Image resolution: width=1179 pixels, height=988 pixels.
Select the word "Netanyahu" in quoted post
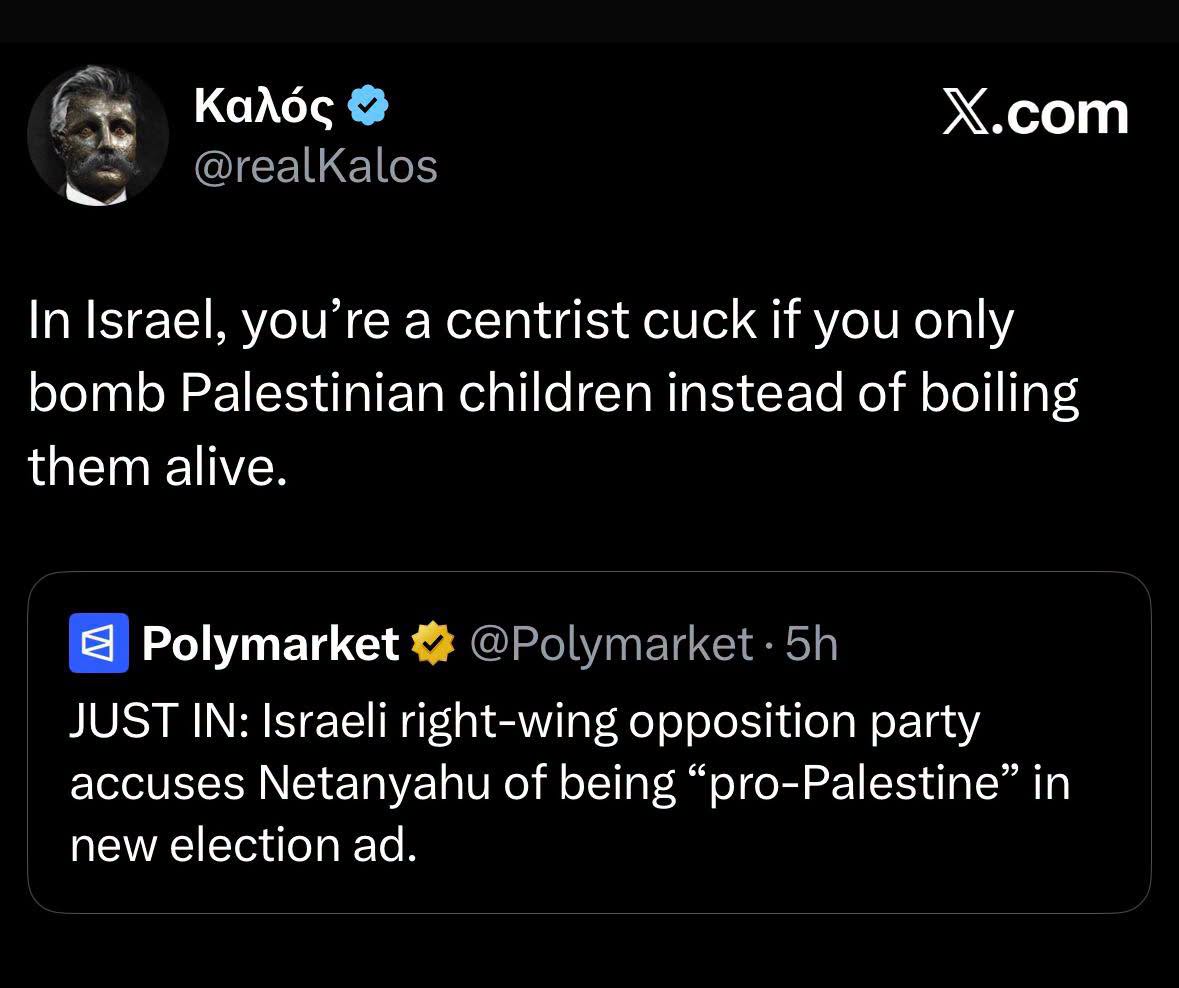374,783
